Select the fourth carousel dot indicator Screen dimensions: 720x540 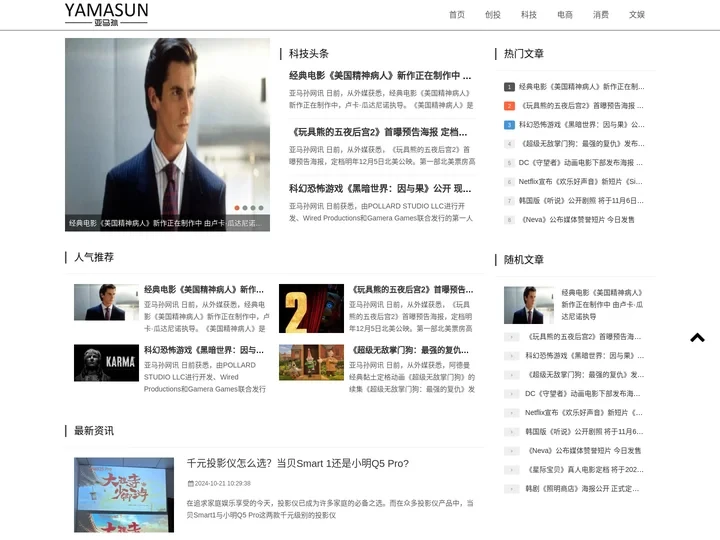click(261, 208)
